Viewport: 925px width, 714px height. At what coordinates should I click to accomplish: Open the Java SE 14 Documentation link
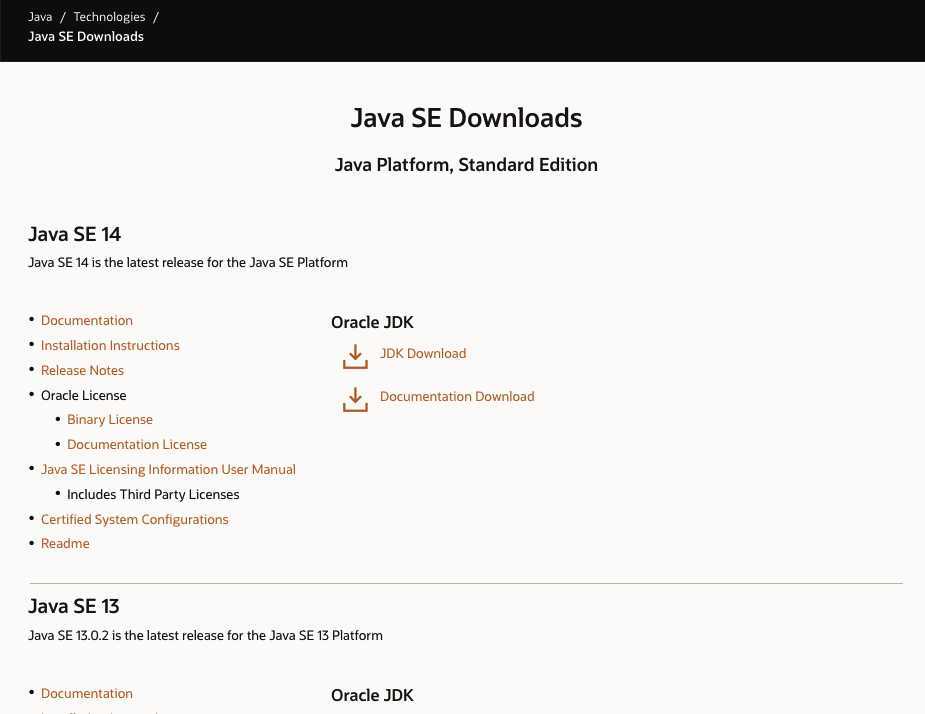tap(87, 320)
